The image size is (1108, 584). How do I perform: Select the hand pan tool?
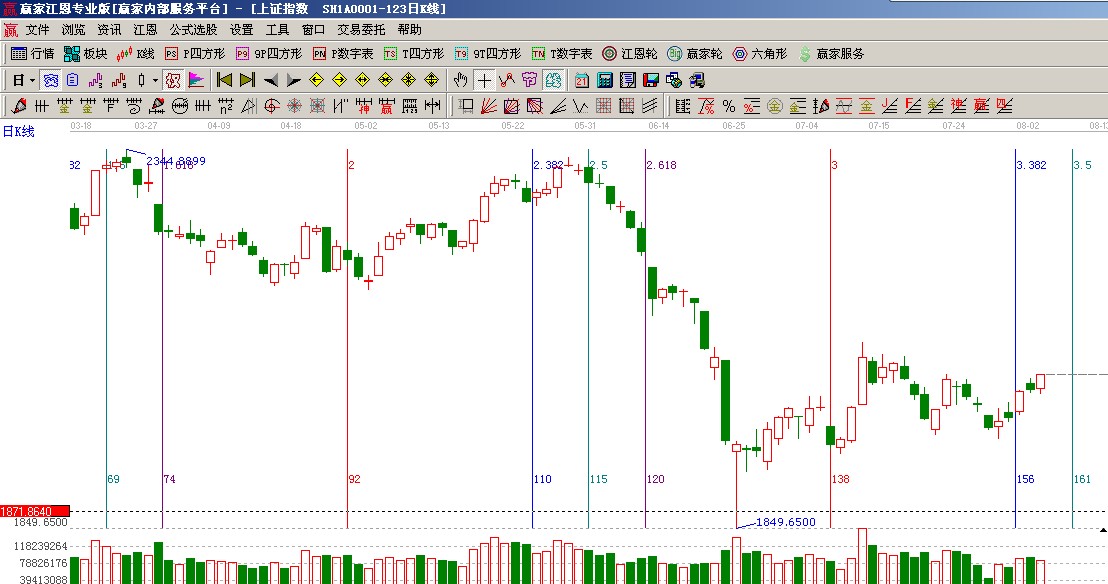(460, 80)
